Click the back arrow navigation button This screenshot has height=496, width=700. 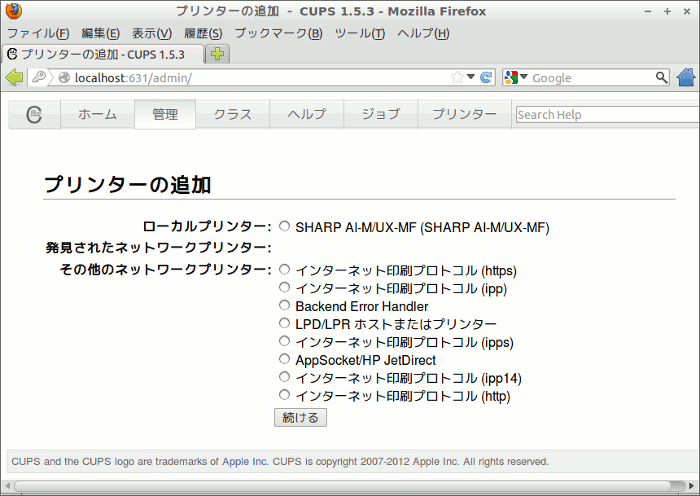coord(14,78)
